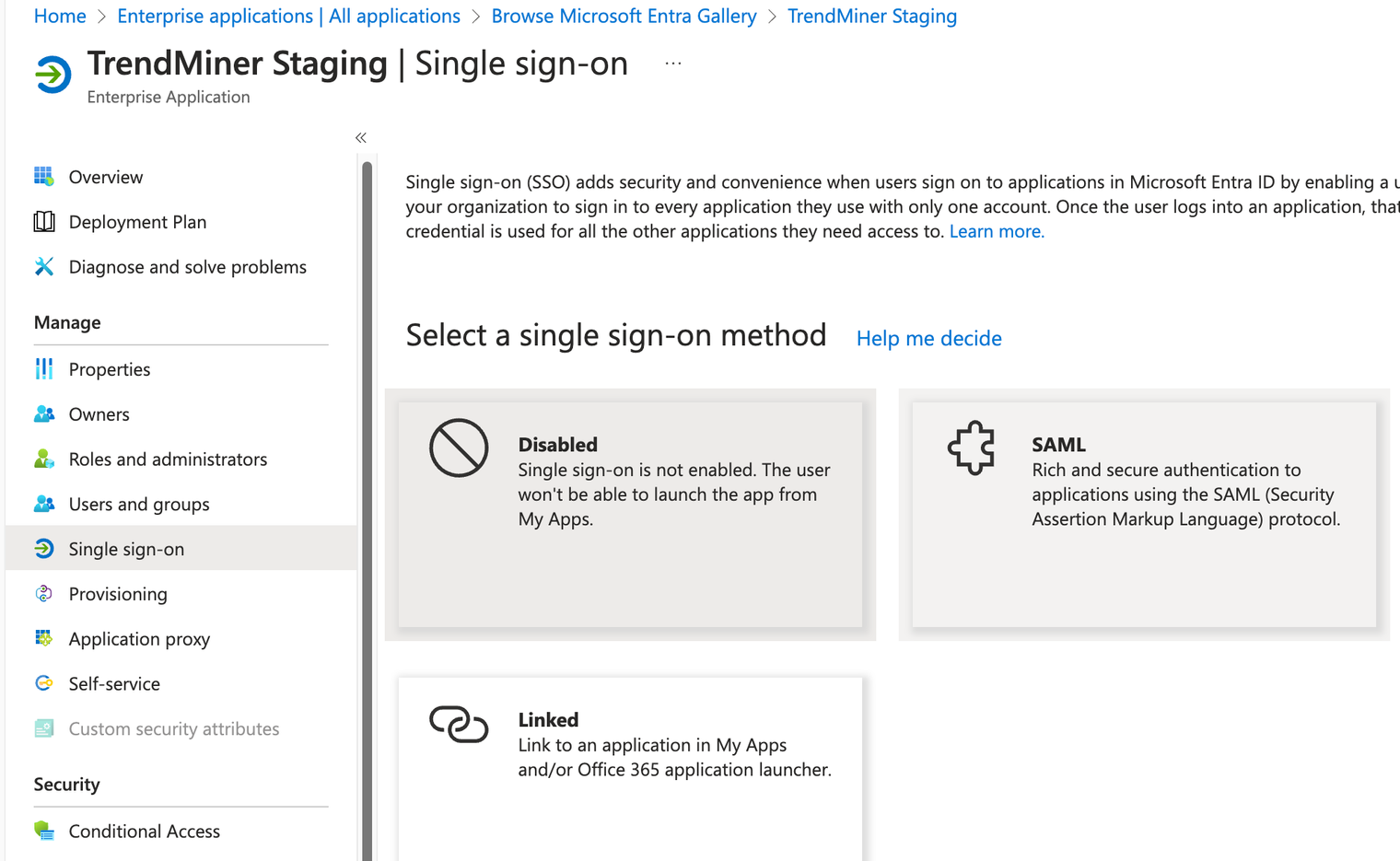Navigate to Browse Microsoft Entra Gallery breadcrumb
This screenshot has height=861, width=1400.
pyautogui.click(x=624, y=16)
